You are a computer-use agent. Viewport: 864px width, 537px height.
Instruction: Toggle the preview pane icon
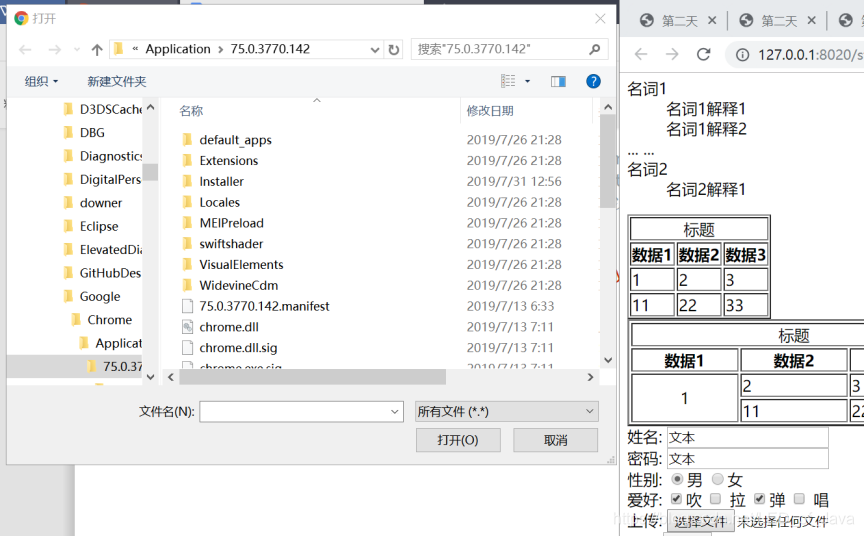(558, 82)
